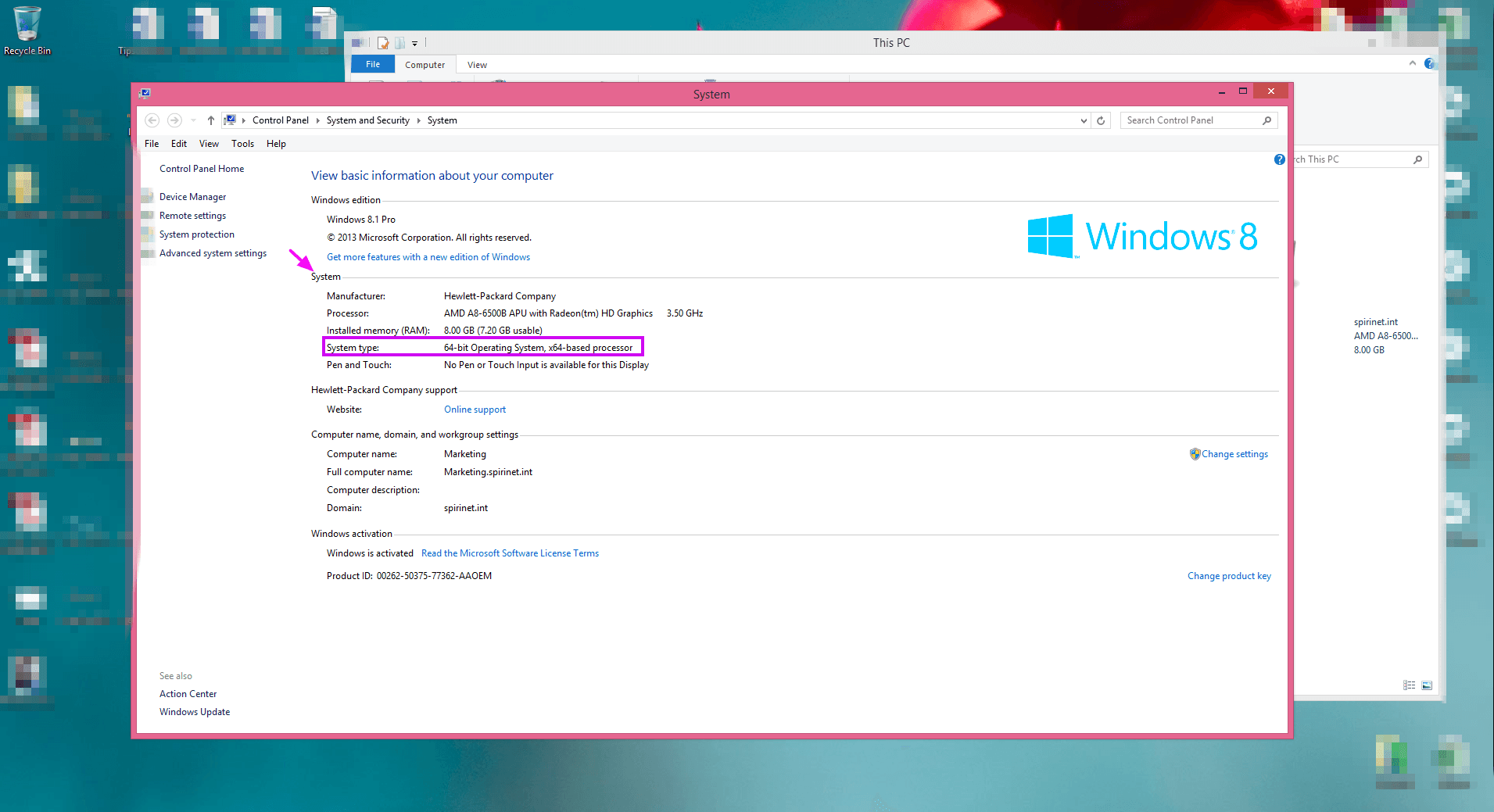Focus the Search Control Panel field

click(x=1188, y=120)
